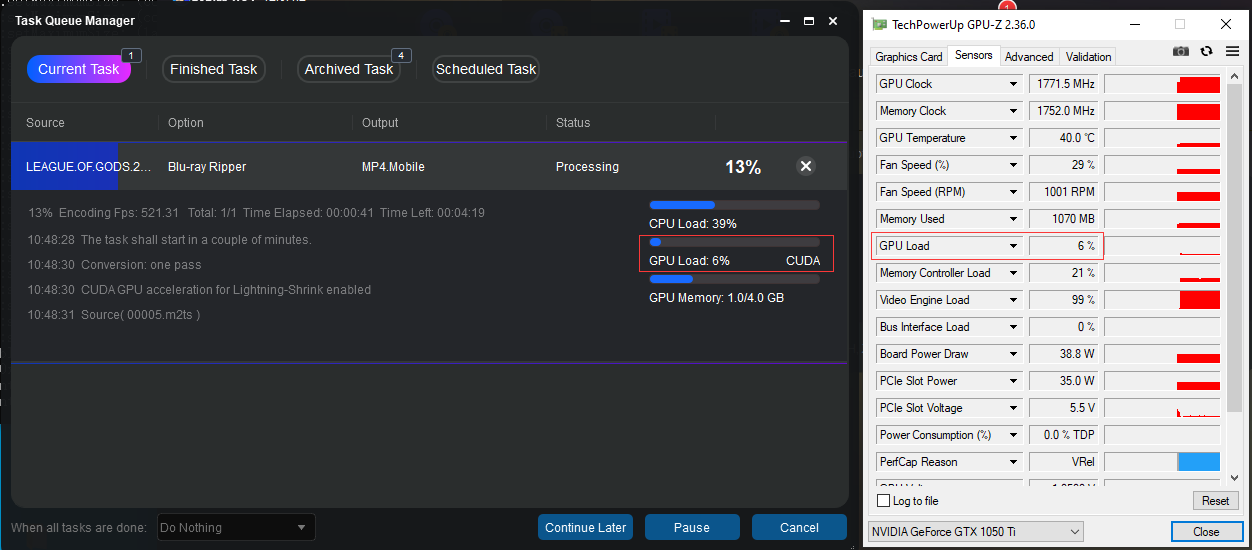Click the Output column header
This screenshot has width=1252, height=550.
click(380, 123)
